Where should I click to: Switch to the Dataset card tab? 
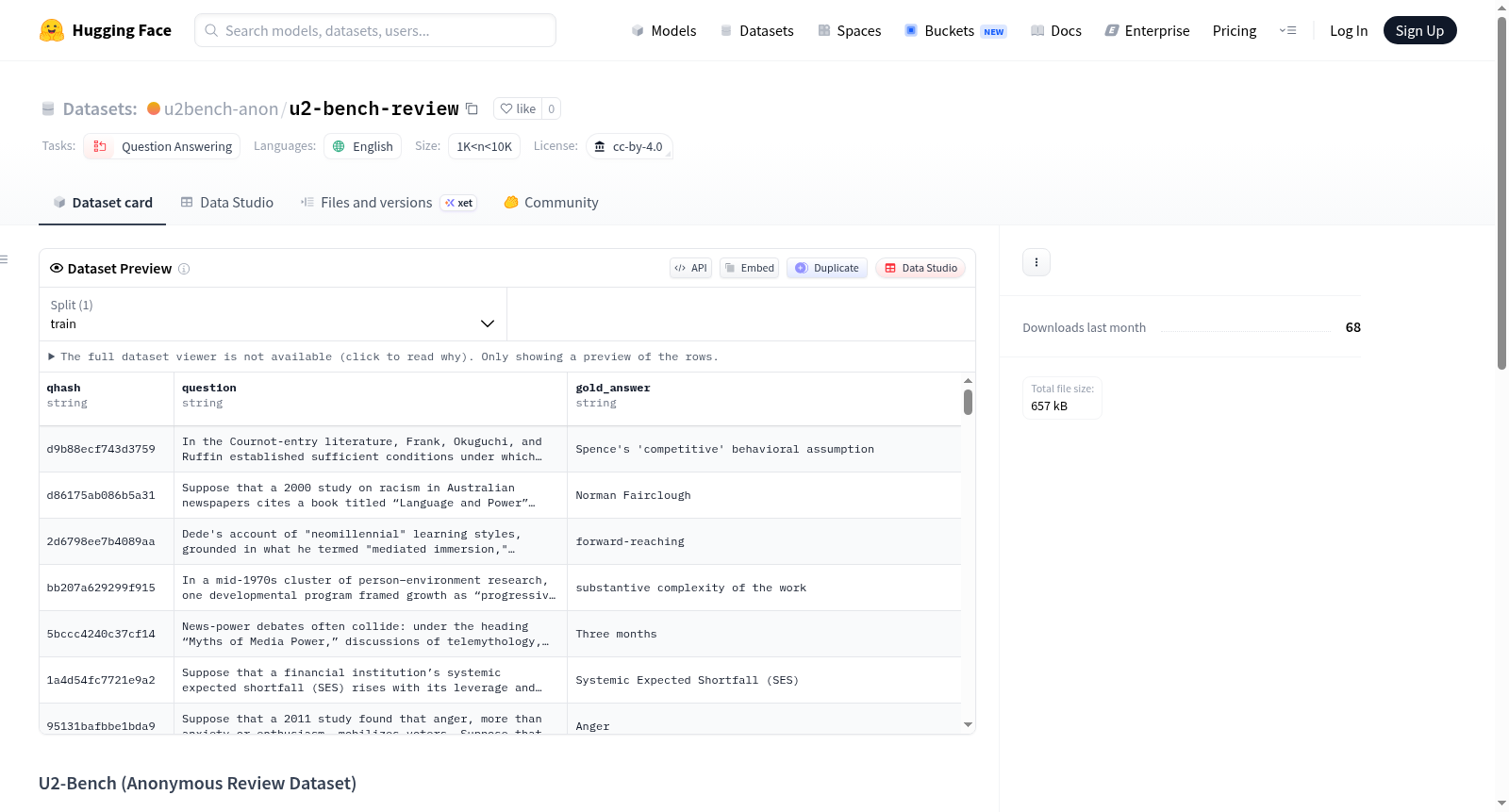coord(102,203)
